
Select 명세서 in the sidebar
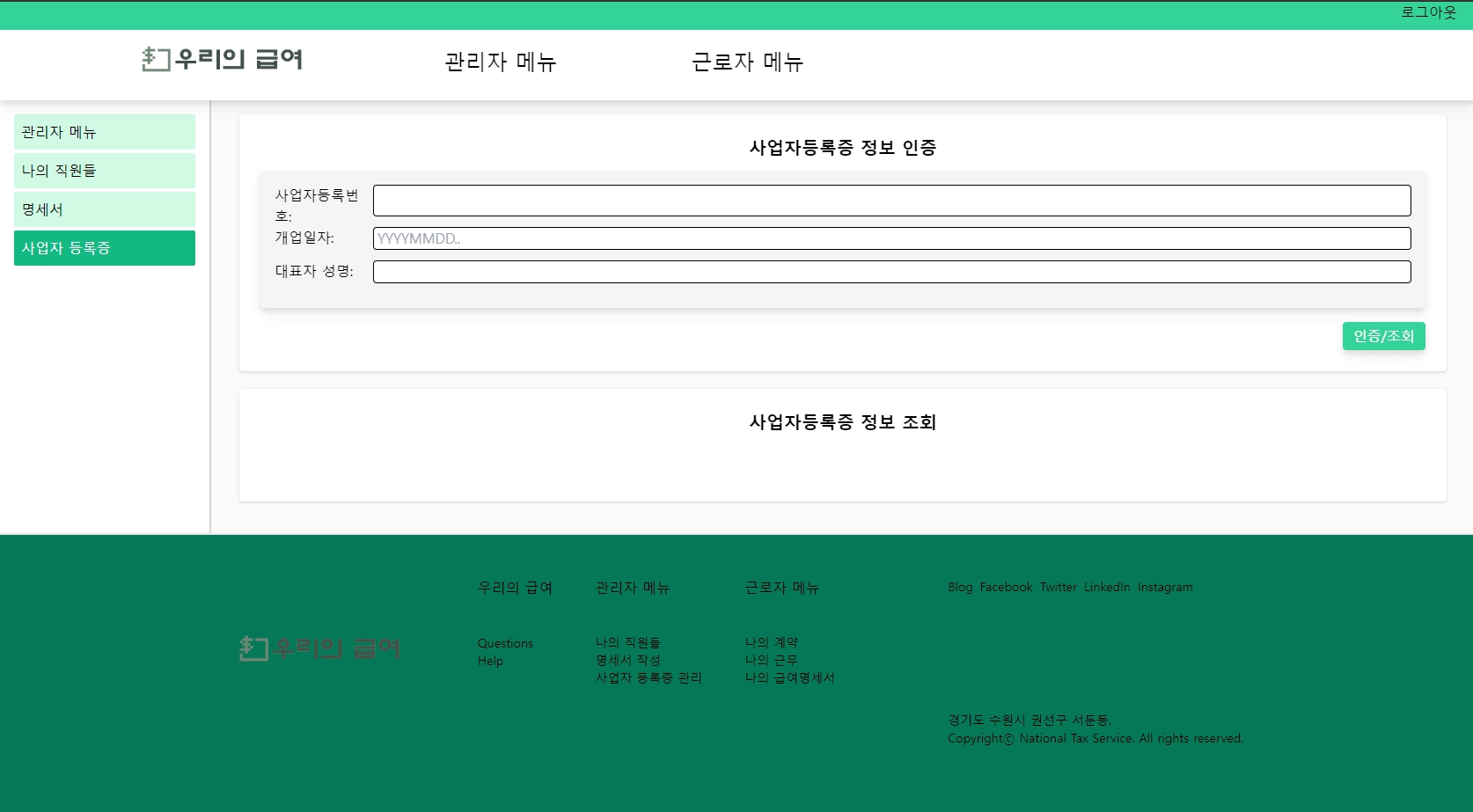coord(105,209)
